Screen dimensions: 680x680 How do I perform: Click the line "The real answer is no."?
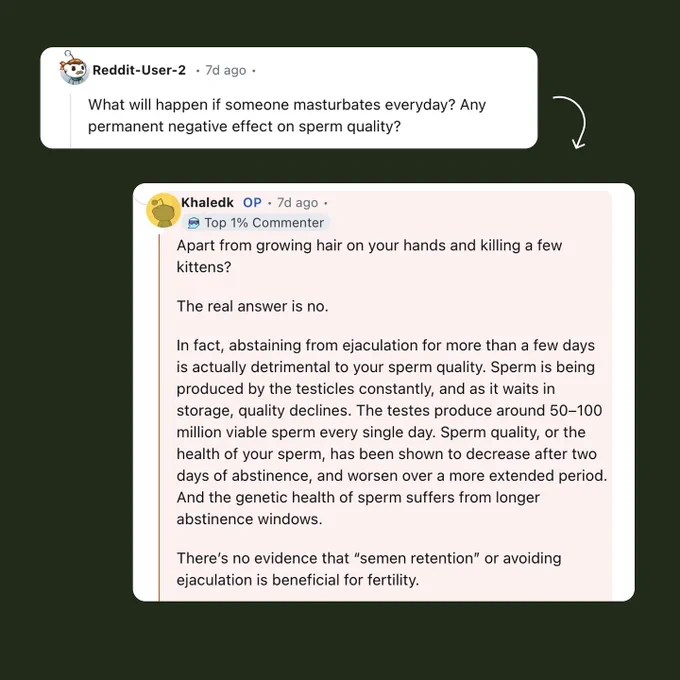click(x=252, y=306)
